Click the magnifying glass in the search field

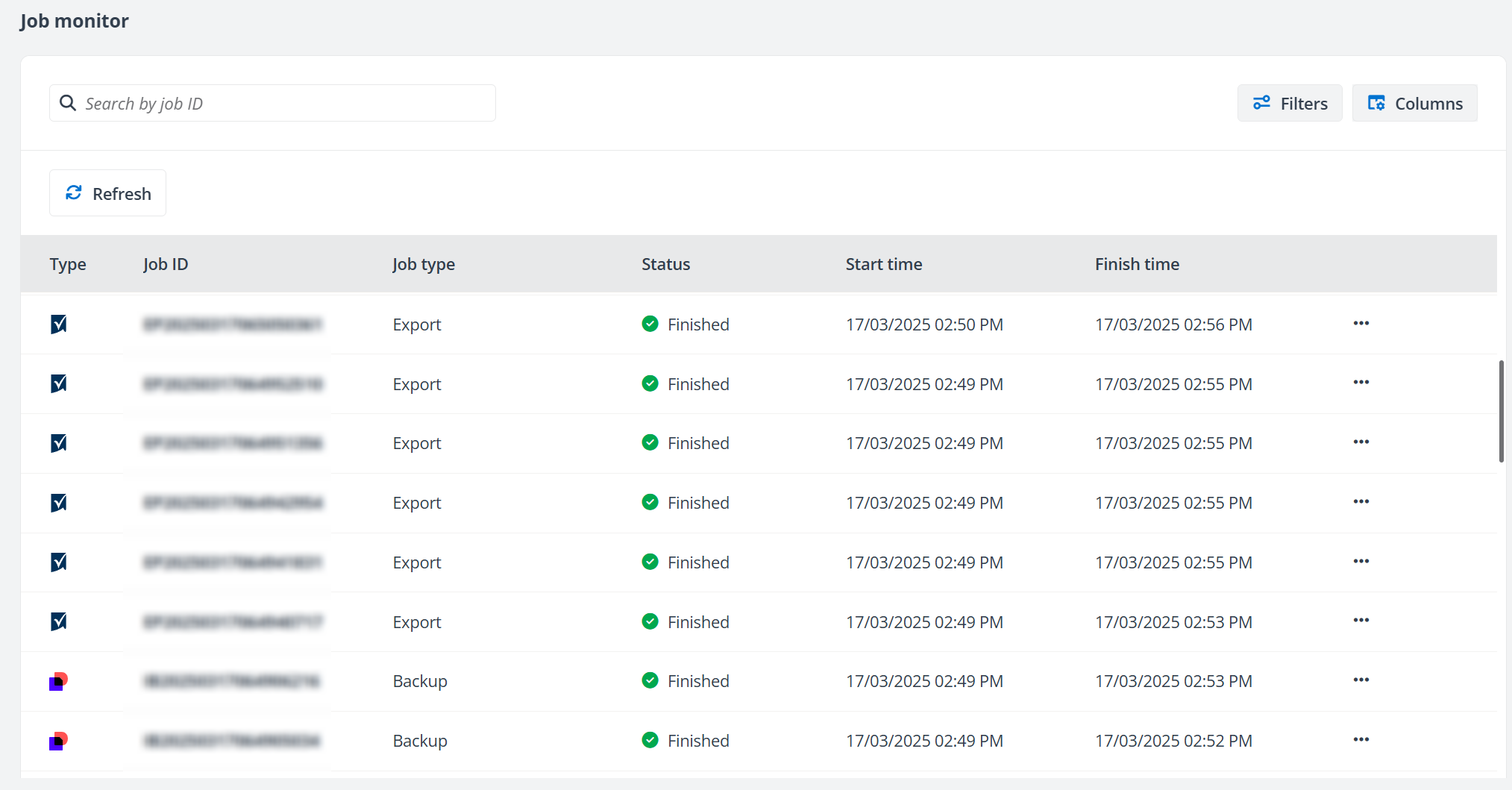point(68,103)
